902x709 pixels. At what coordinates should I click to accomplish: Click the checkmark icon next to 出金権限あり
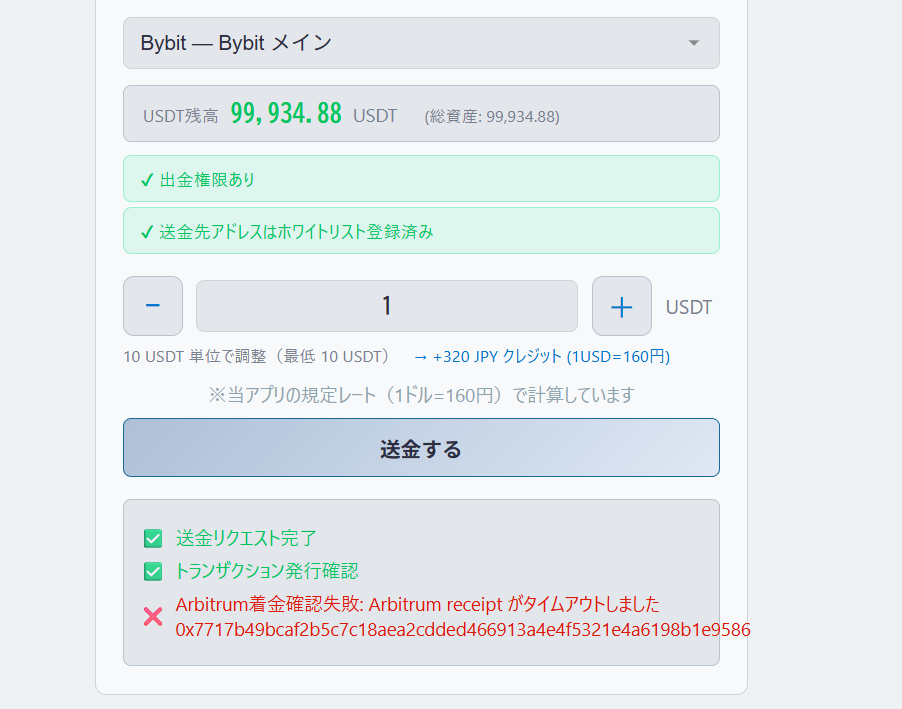click(147, 180)
